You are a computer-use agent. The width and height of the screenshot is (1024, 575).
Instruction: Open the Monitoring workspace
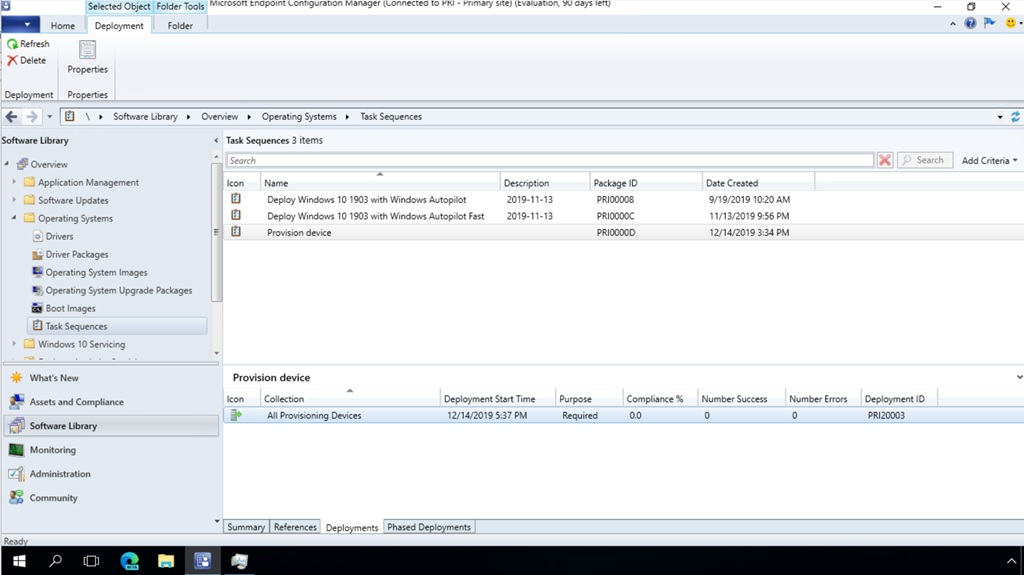[x=52, y=450]
